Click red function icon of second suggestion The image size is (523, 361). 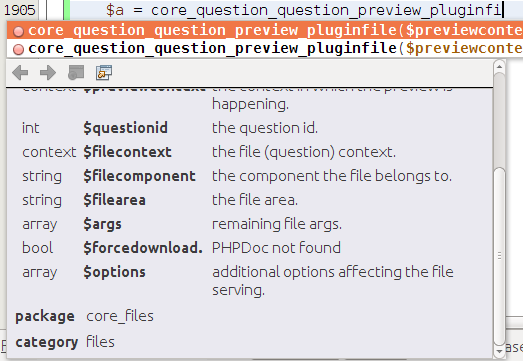click(18, 49)
